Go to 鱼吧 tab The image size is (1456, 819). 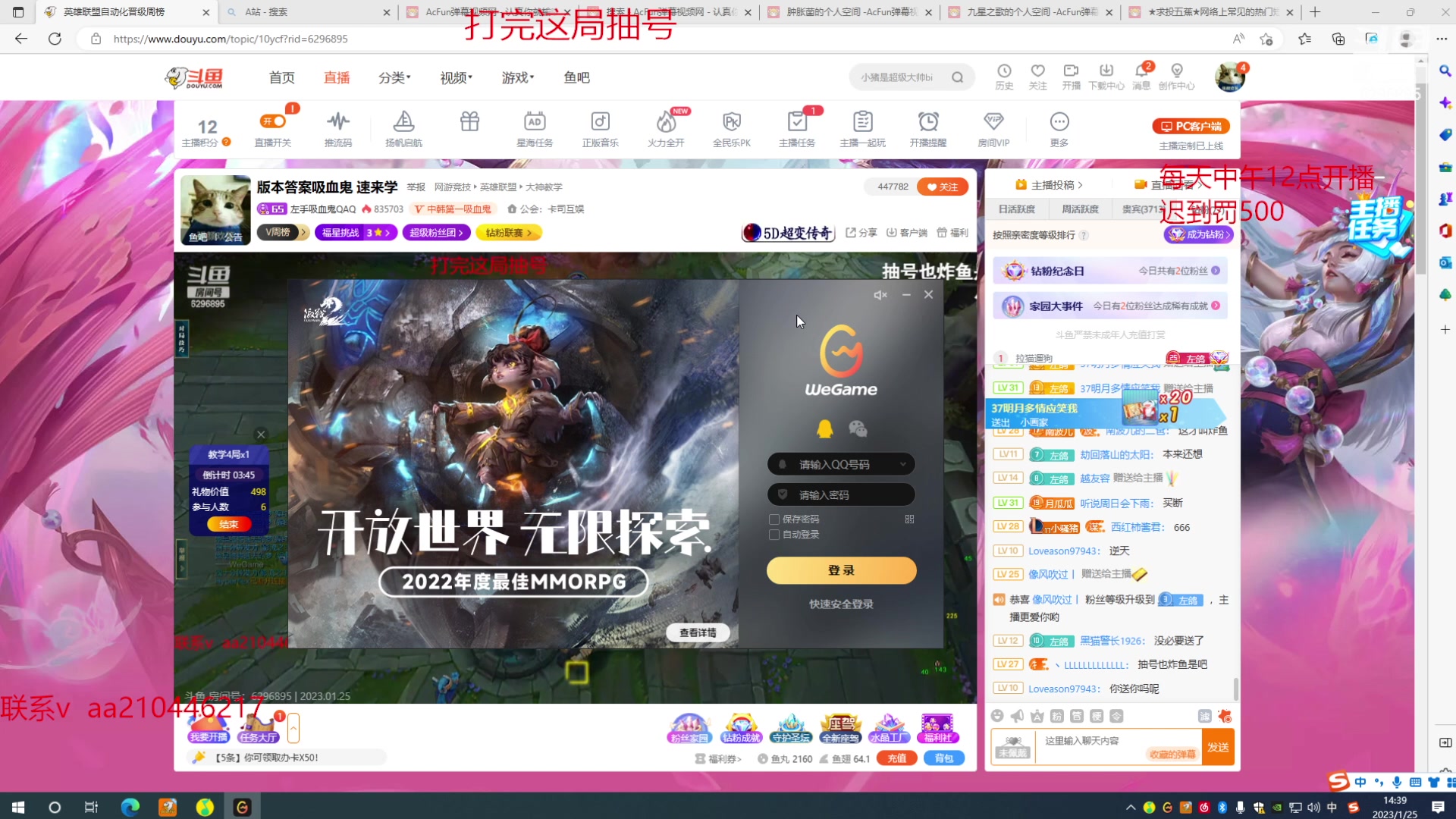(576, 77)
